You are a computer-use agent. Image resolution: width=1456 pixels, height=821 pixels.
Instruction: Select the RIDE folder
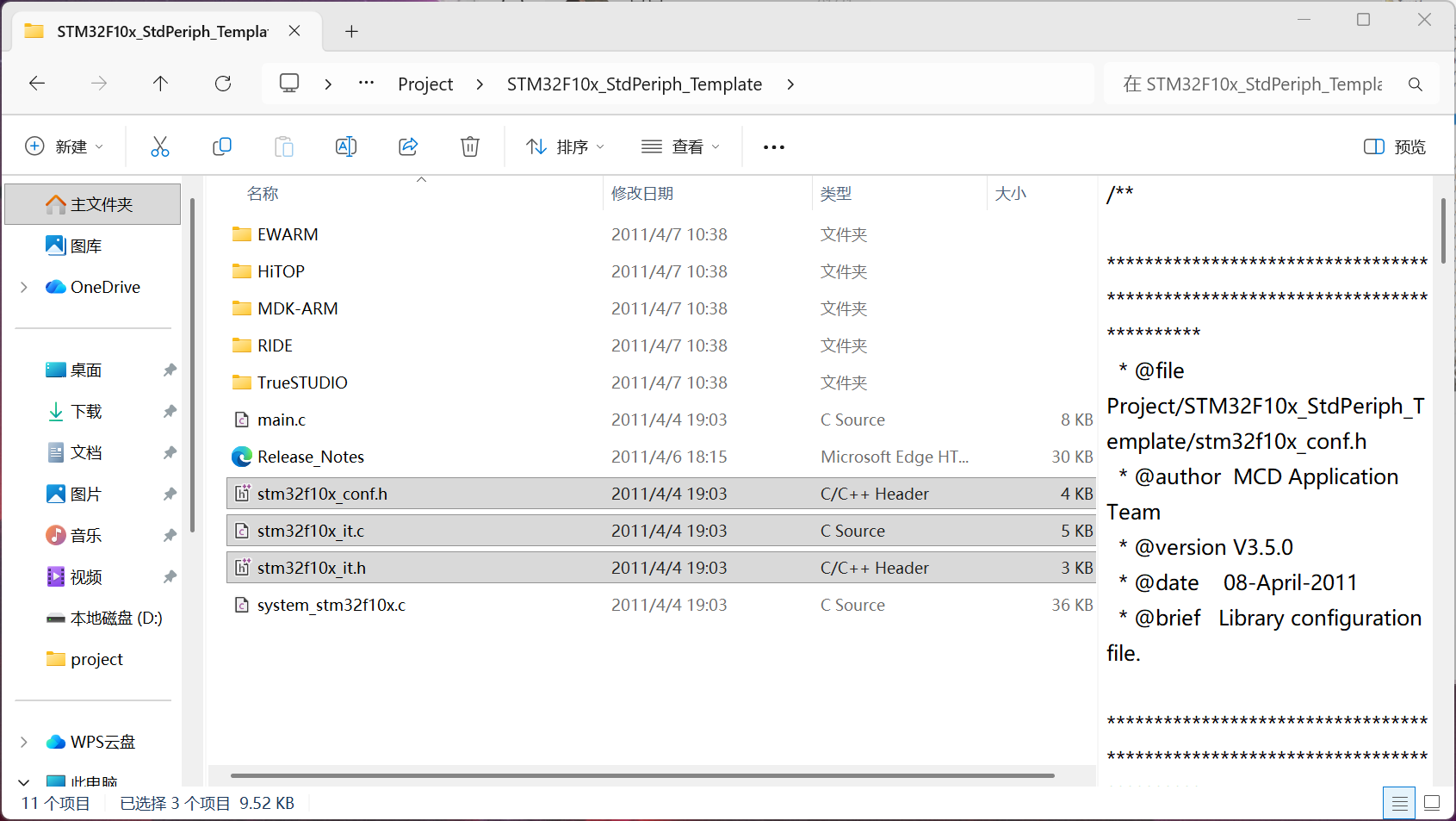(x=660, y=345)
